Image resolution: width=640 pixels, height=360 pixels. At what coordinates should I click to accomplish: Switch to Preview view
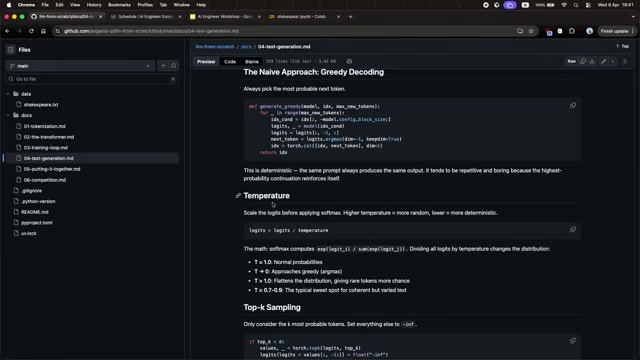tap(206, 62)
